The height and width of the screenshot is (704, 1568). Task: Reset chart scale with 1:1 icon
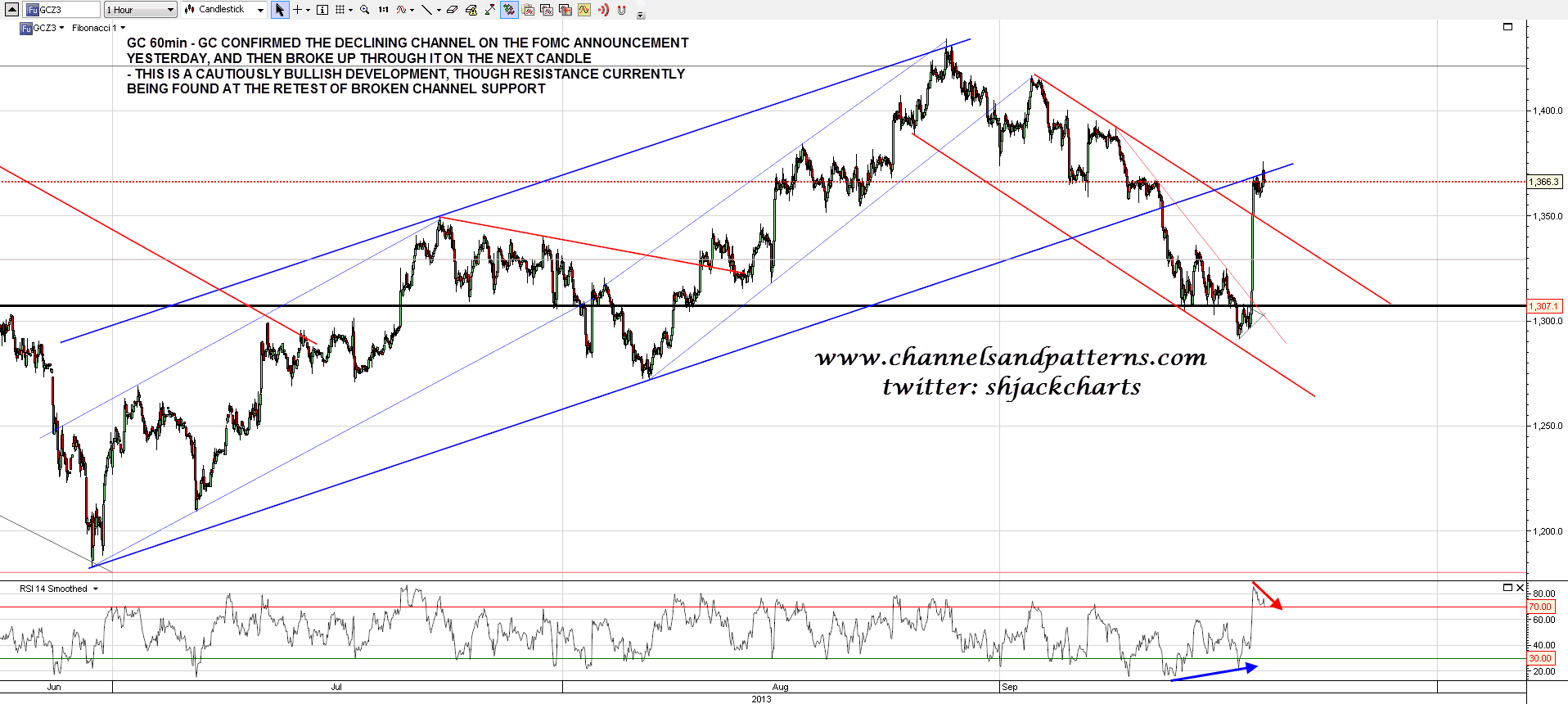click(x=383, y=10)
